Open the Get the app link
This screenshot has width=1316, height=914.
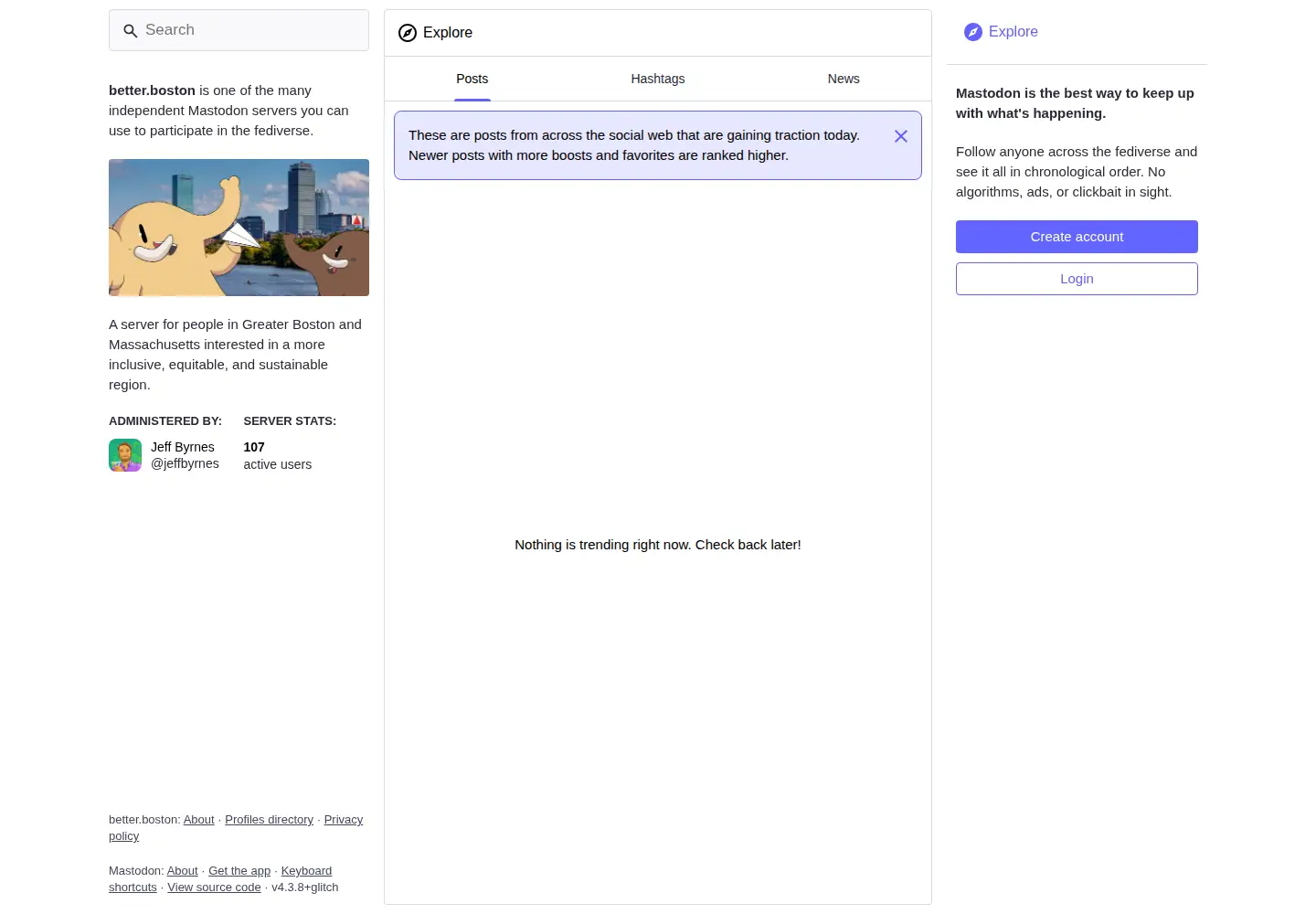[239, 871]
